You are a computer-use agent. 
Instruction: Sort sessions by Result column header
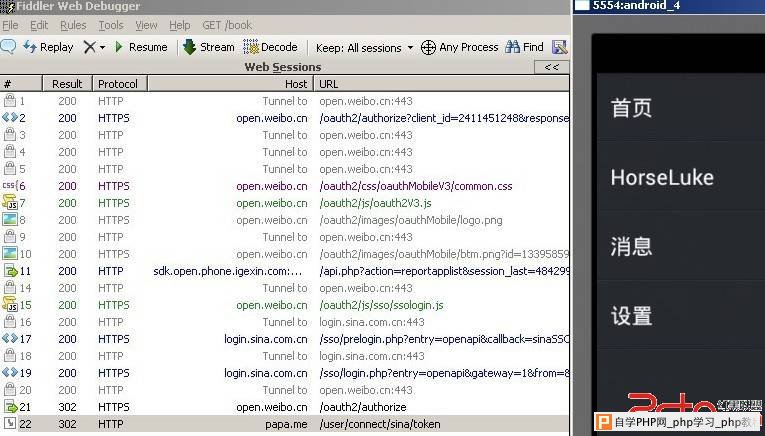pos(68,84)
